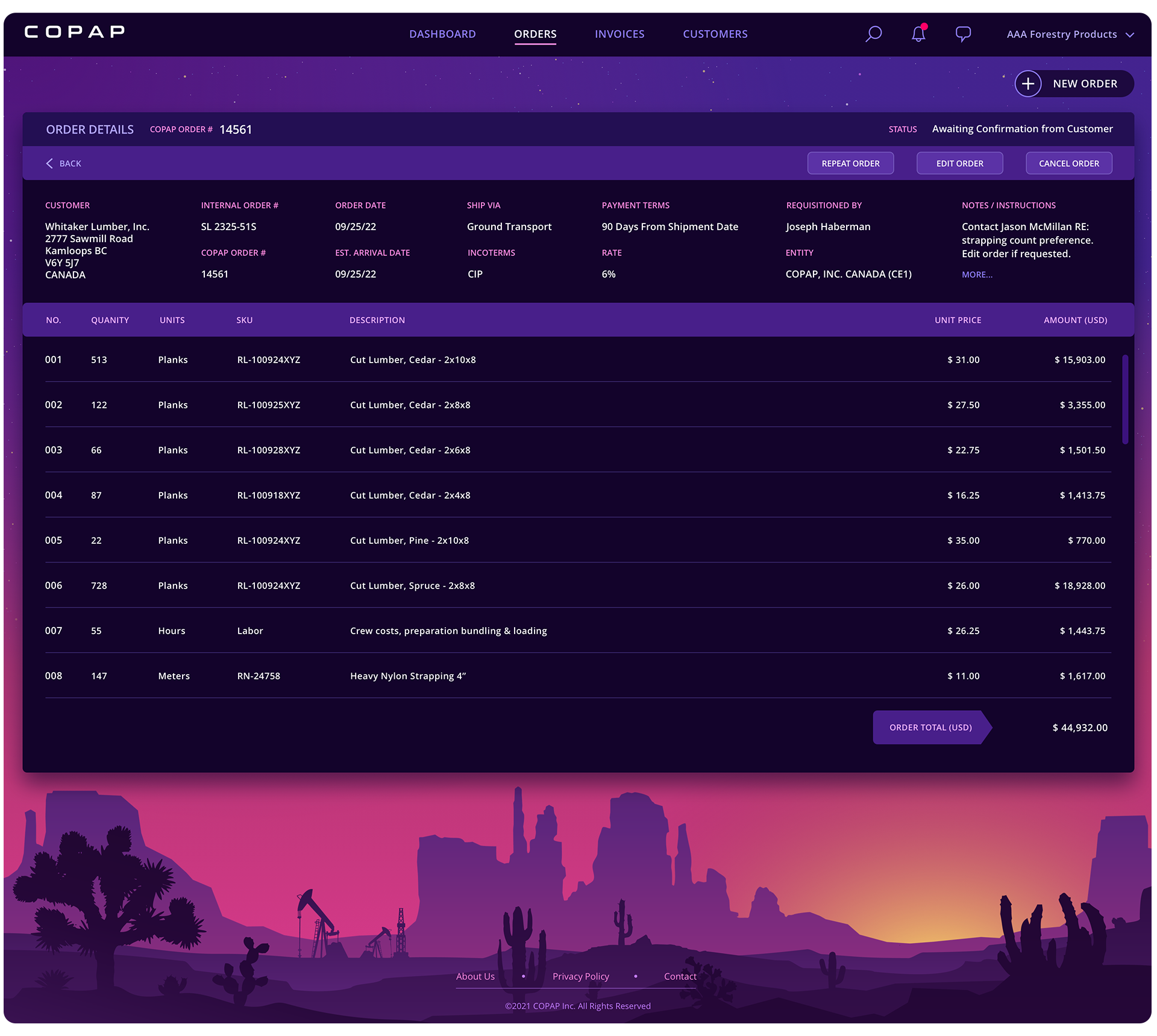Click the Cancel Order button

pos(1068,163)
